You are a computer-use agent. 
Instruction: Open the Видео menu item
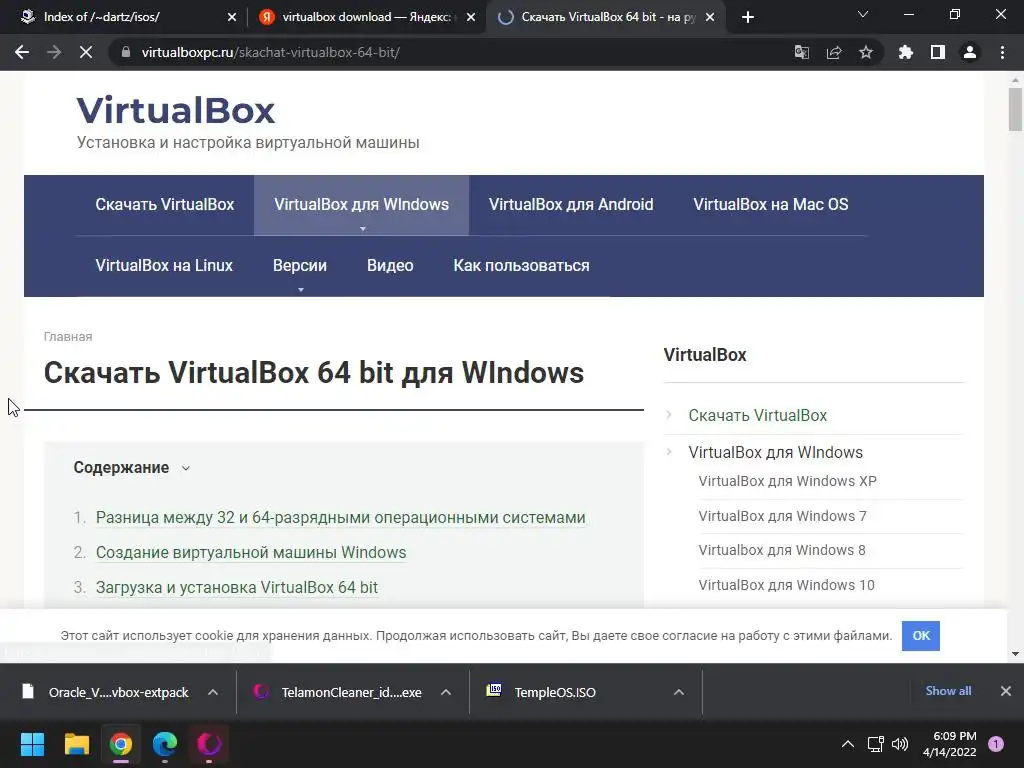point(390,266)
